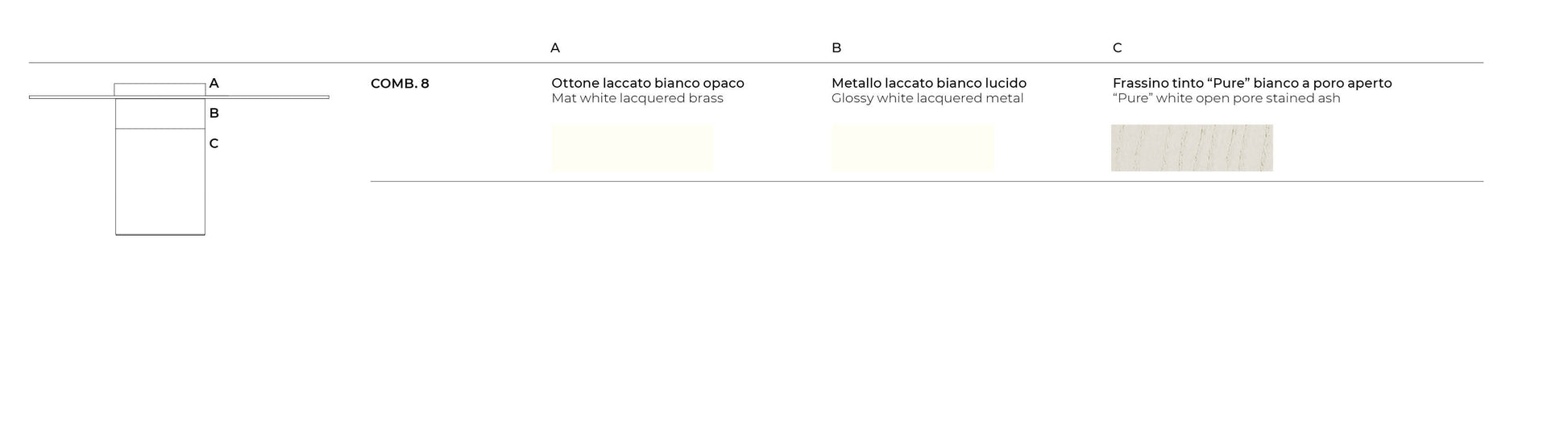Click the mat white lacquered brass swatch

(x=633, y=147)
